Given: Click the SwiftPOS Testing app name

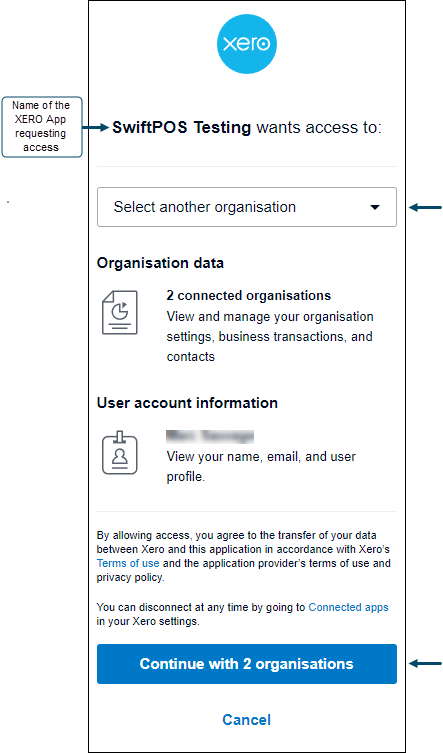Looking at the screenshot, I should 182,128.
